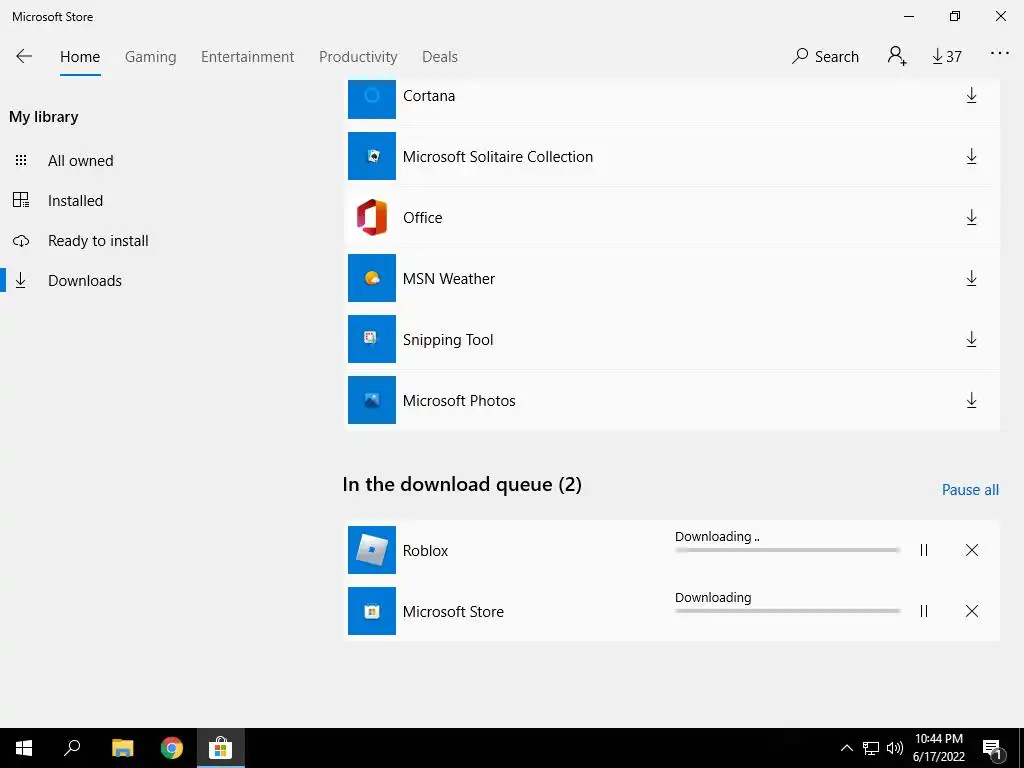This screenshot has height=768, width=1024.
Task: Click the Snipping Tool app name
Action: (x=448, y=340)
